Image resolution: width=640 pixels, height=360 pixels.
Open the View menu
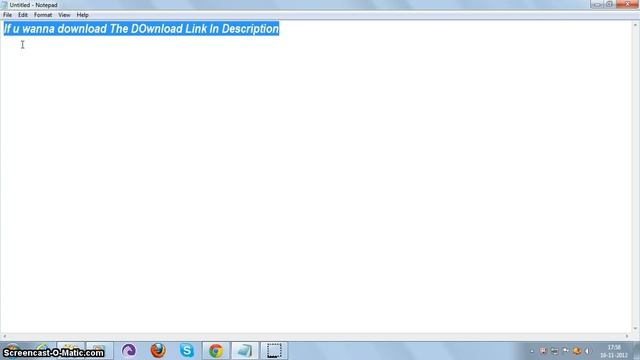(x=64, y=15)
